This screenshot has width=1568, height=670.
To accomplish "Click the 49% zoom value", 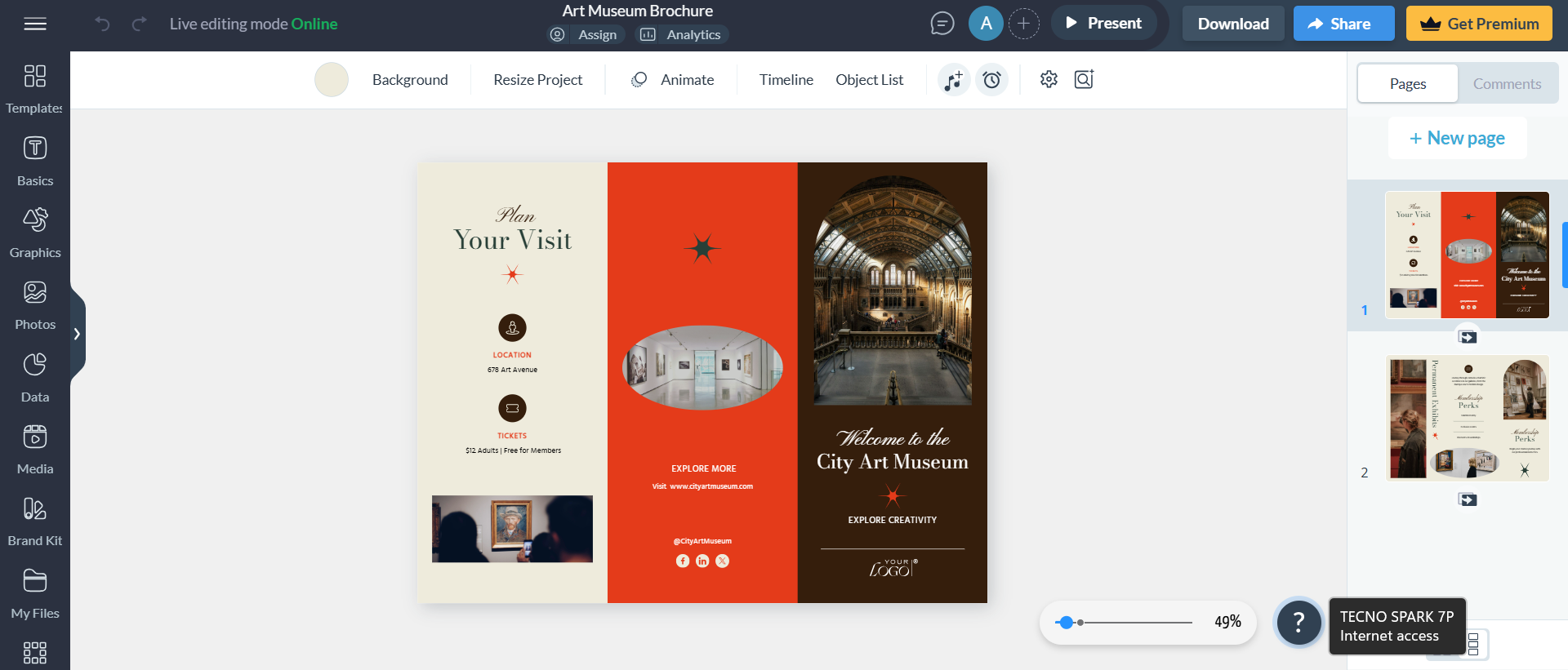I will coord(1227,622).
